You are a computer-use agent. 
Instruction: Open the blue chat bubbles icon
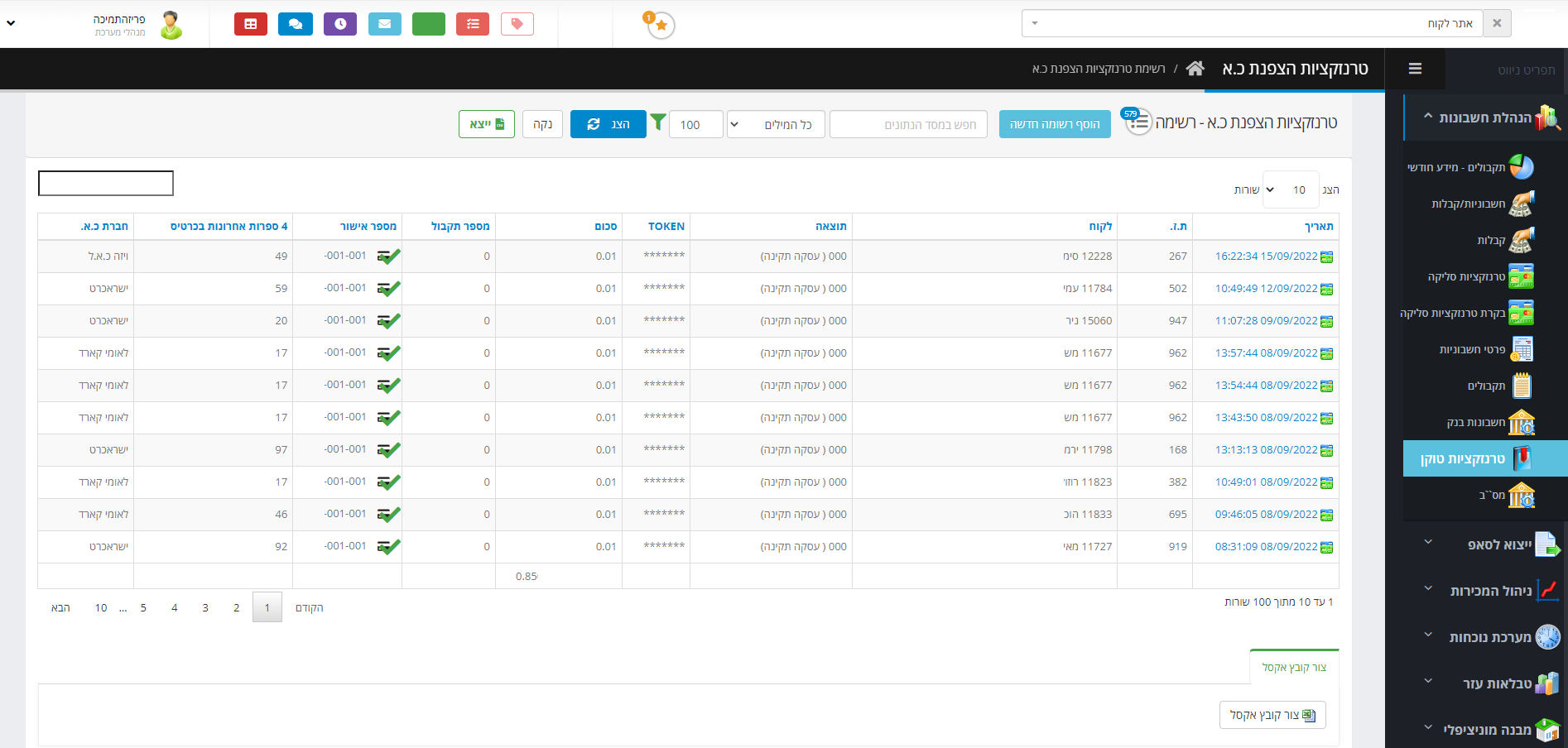click(295, 24)
